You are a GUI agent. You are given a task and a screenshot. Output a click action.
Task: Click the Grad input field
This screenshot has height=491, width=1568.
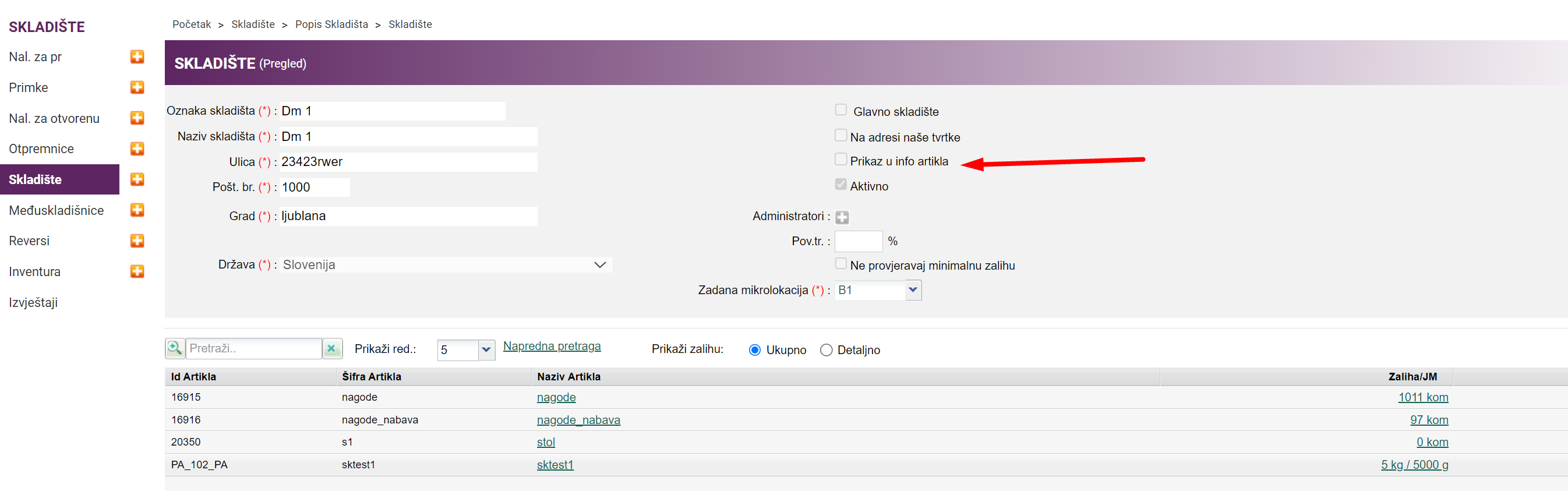[408, 216]
